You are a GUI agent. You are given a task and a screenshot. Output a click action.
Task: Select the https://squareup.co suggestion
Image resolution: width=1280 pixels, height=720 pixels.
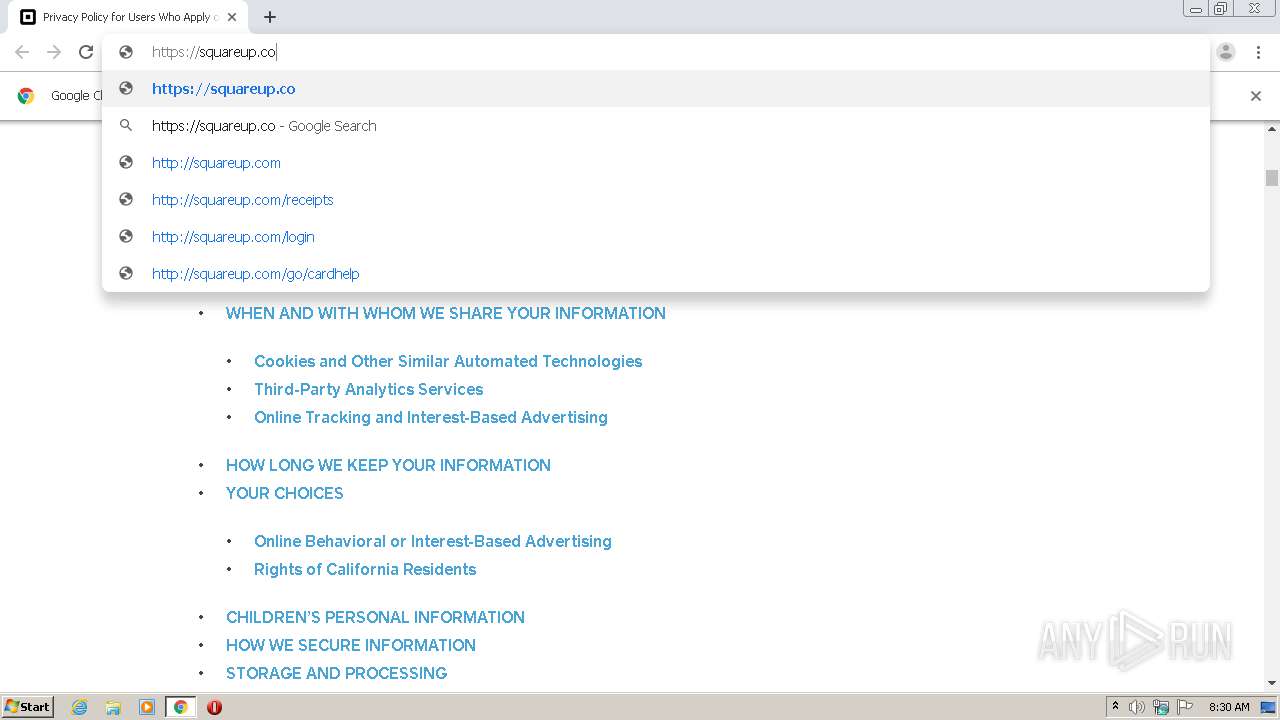coord(224,89)
